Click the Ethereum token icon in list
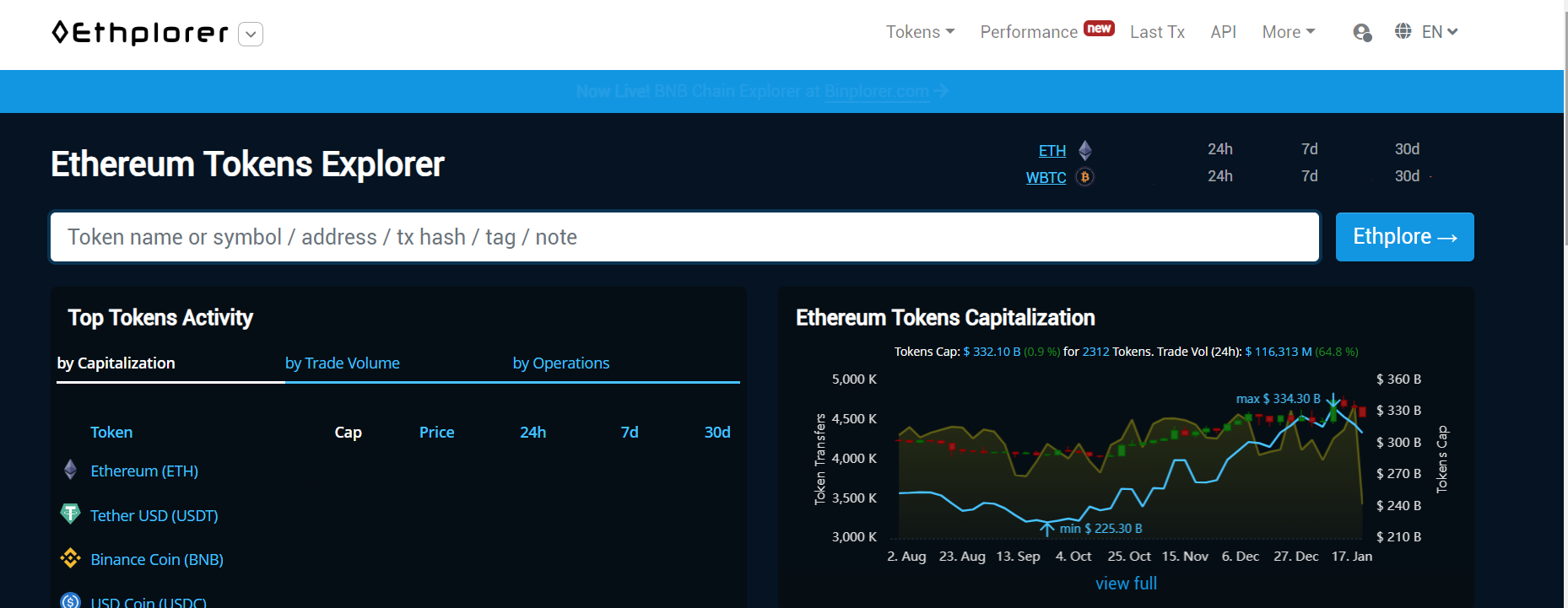Viewport: 1568px width, 608px height. point(71,470)
